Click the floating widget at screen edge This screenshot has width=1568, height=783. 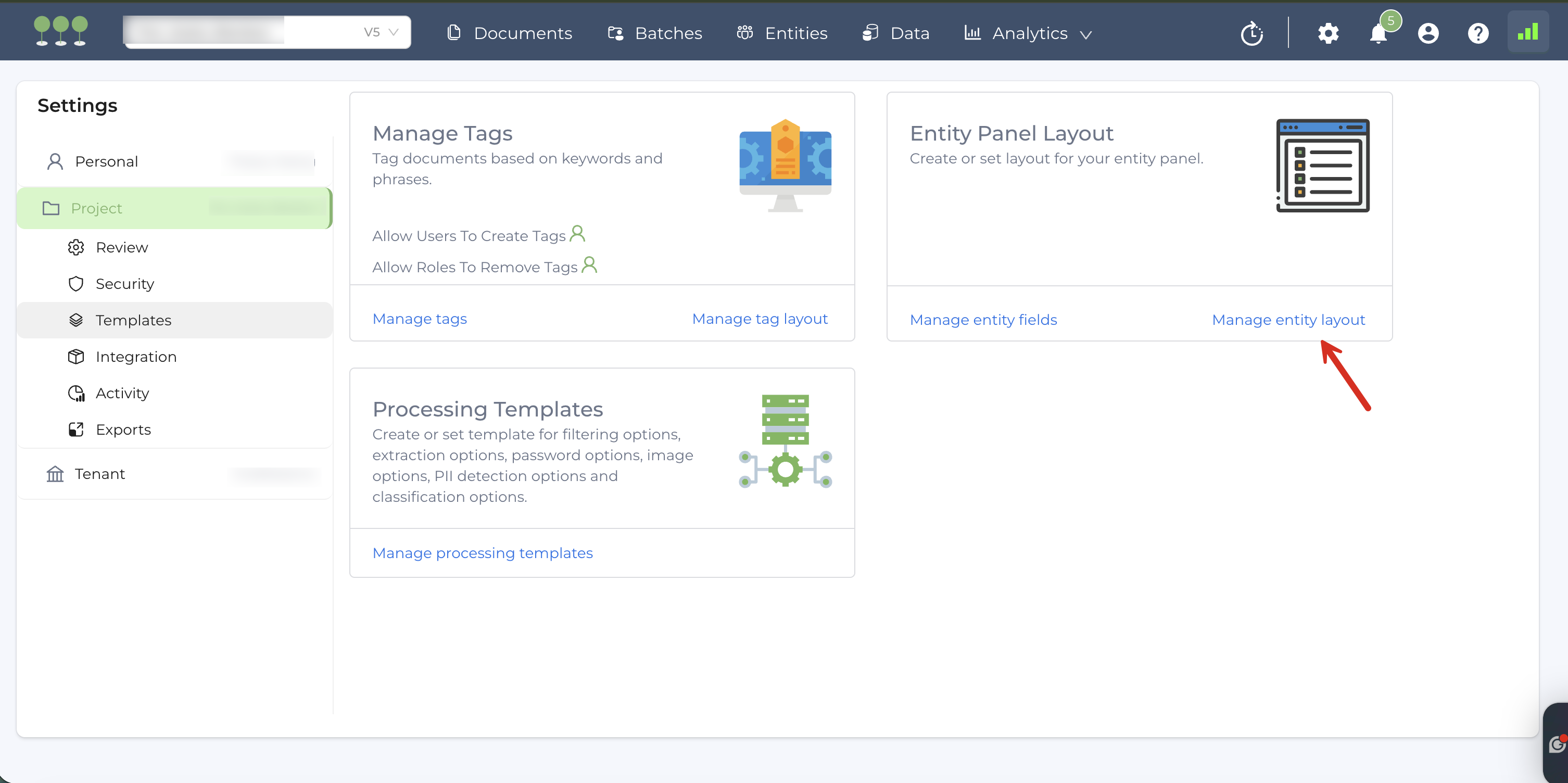click(x=1557, y=743)
